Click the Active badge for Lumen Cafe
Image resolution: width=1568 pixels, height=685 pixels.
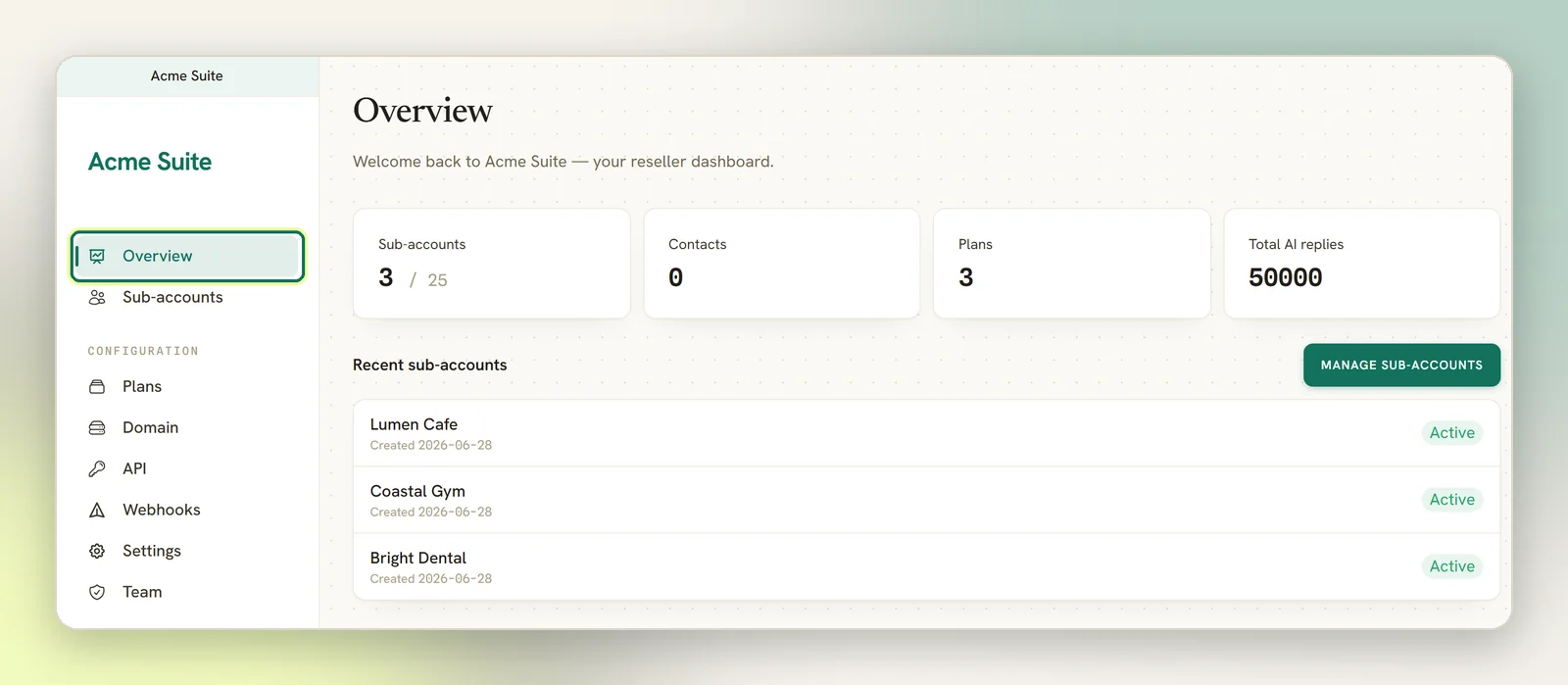[x=1451, y=433]
